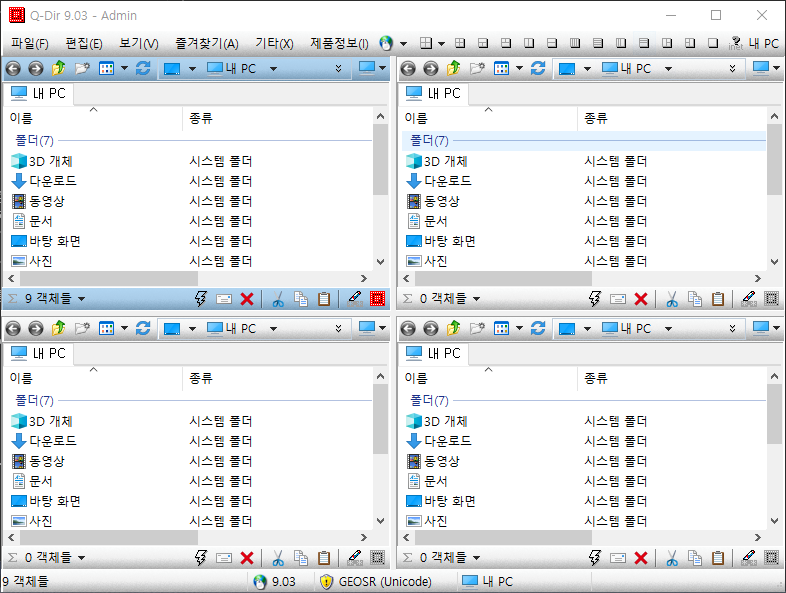Viewport: 786px width, 593px height.
Task: Open view-mode dropdown arrow in top-left pane
Action: (124, 68)
